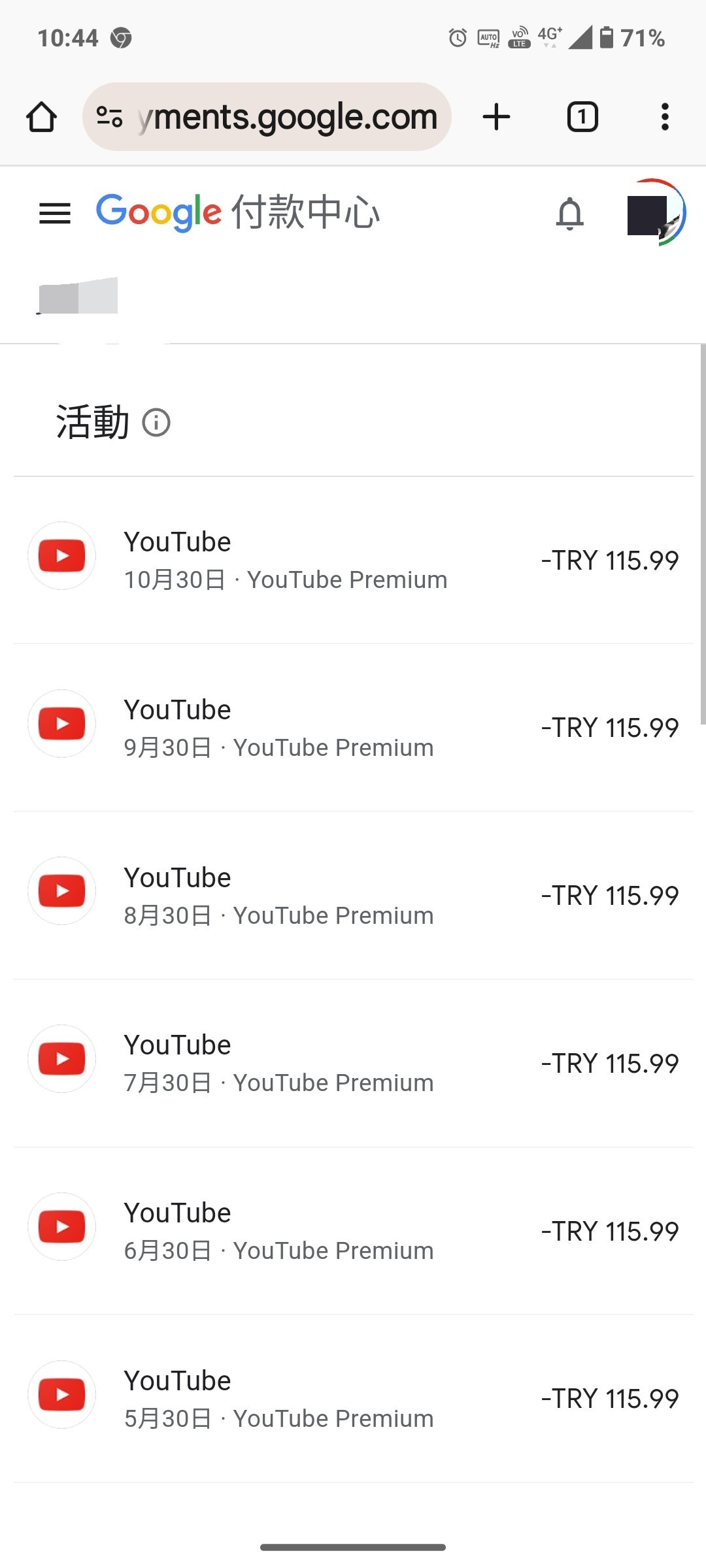Open the 10月30日 YouTube Premium transaction
This screenshot has height=1568, width=706.
(x=286, y=561)
